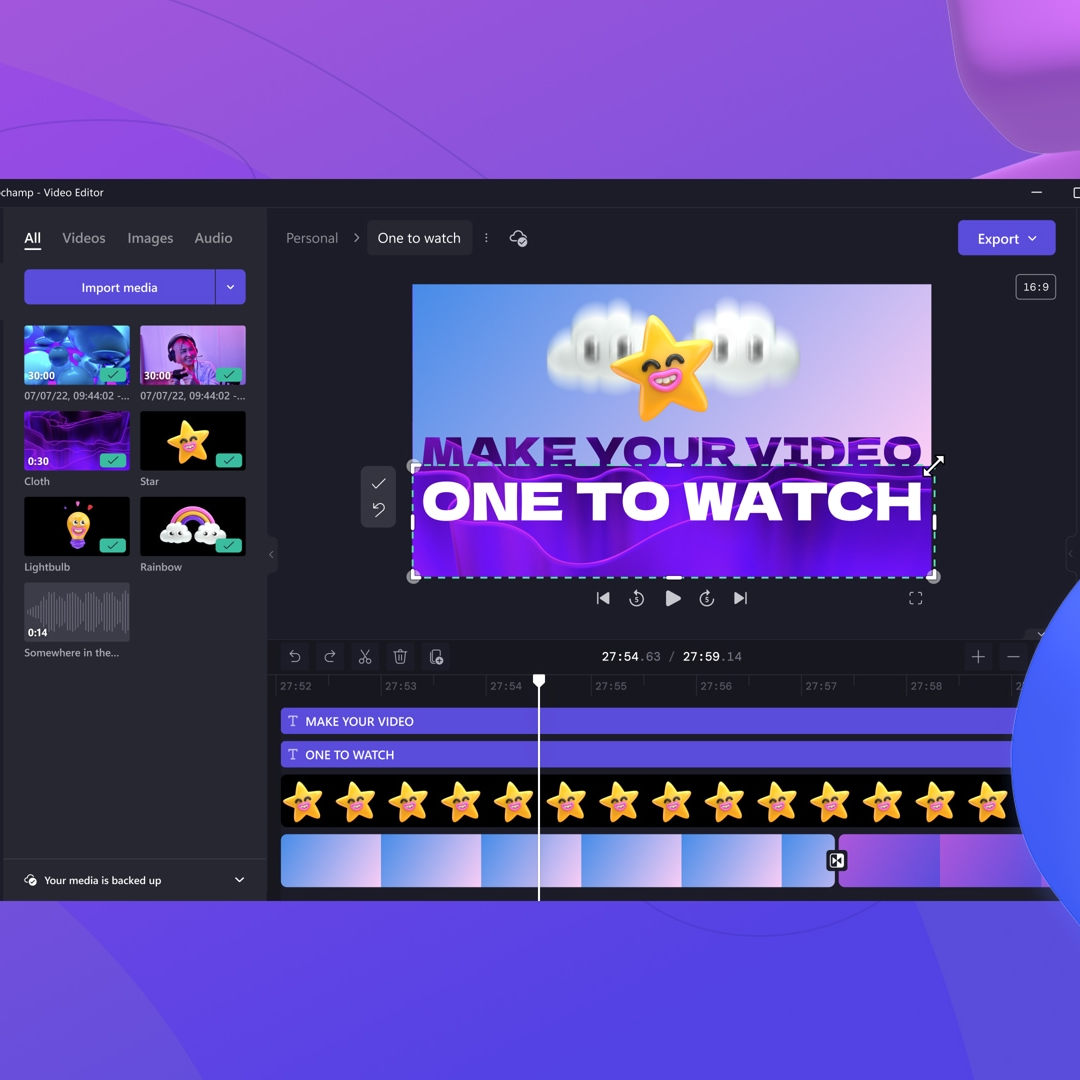Click the top-right crop corner handle
The width and height of the screenshot is (1080, 1080).
click(933, 466)
